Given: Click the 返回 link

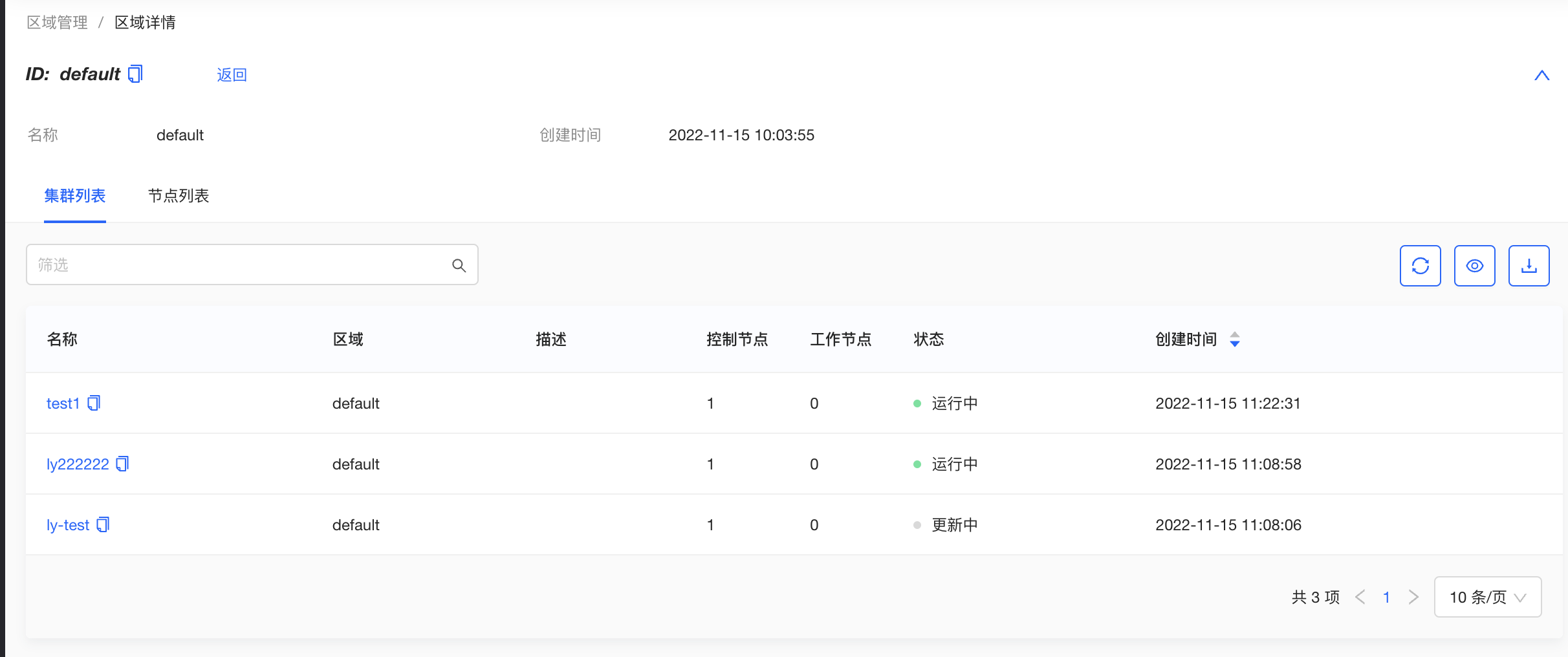Looking at the screenshot, I should pos(232,75).
